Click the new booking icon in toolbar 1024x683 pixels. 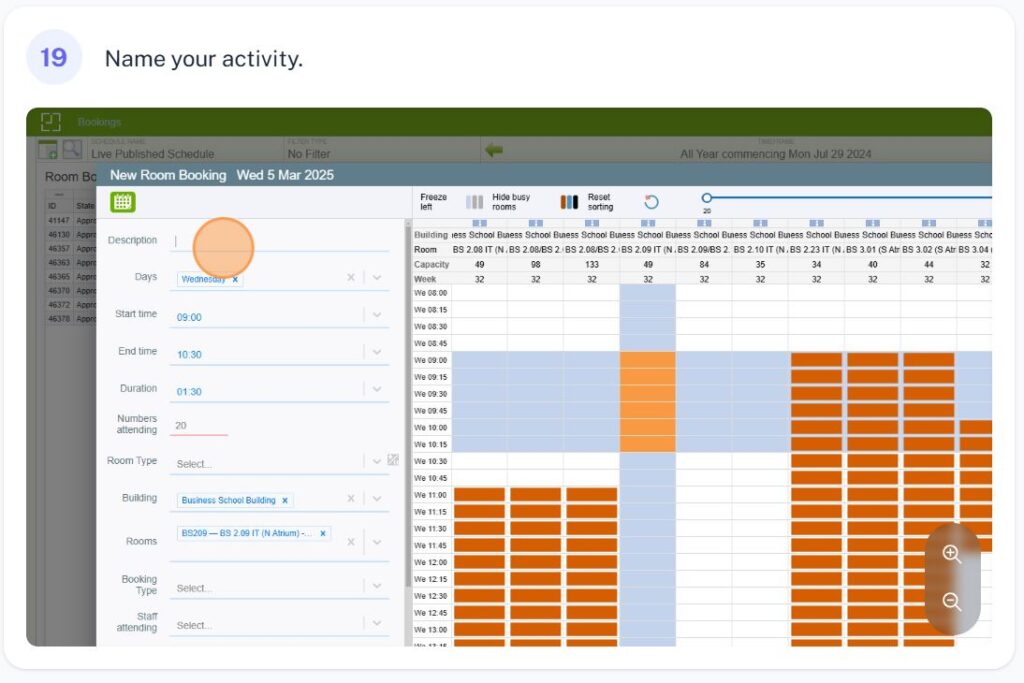pos(47,150)
